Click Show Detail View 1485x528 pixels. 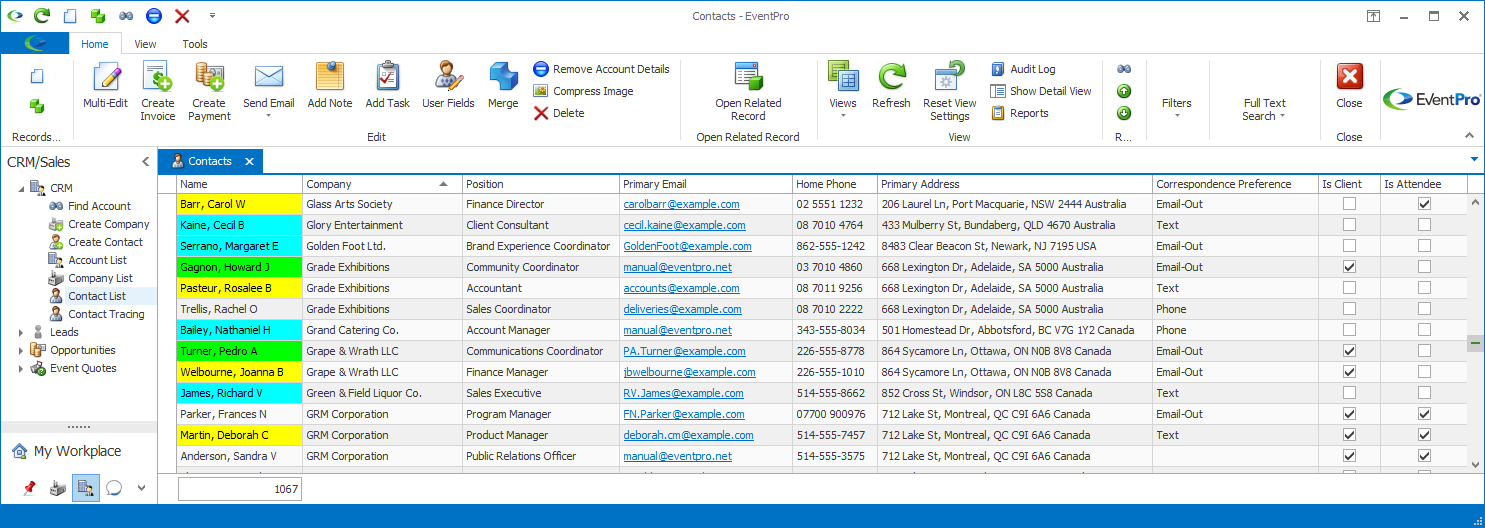tap(1041, 91)
